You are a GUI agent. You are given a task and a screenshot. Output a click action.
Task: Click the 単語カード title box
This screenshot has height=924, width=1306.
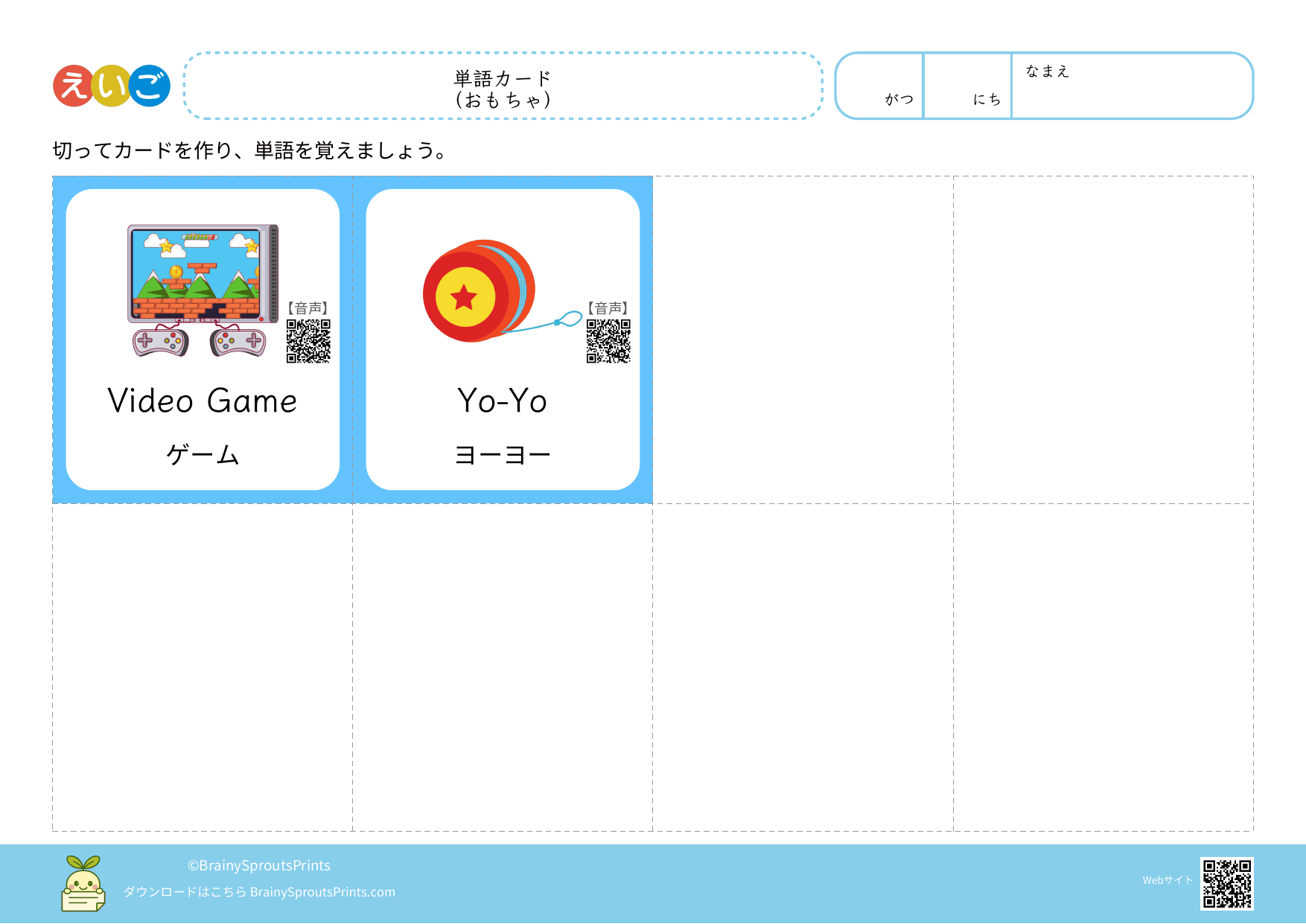(503, 86)
